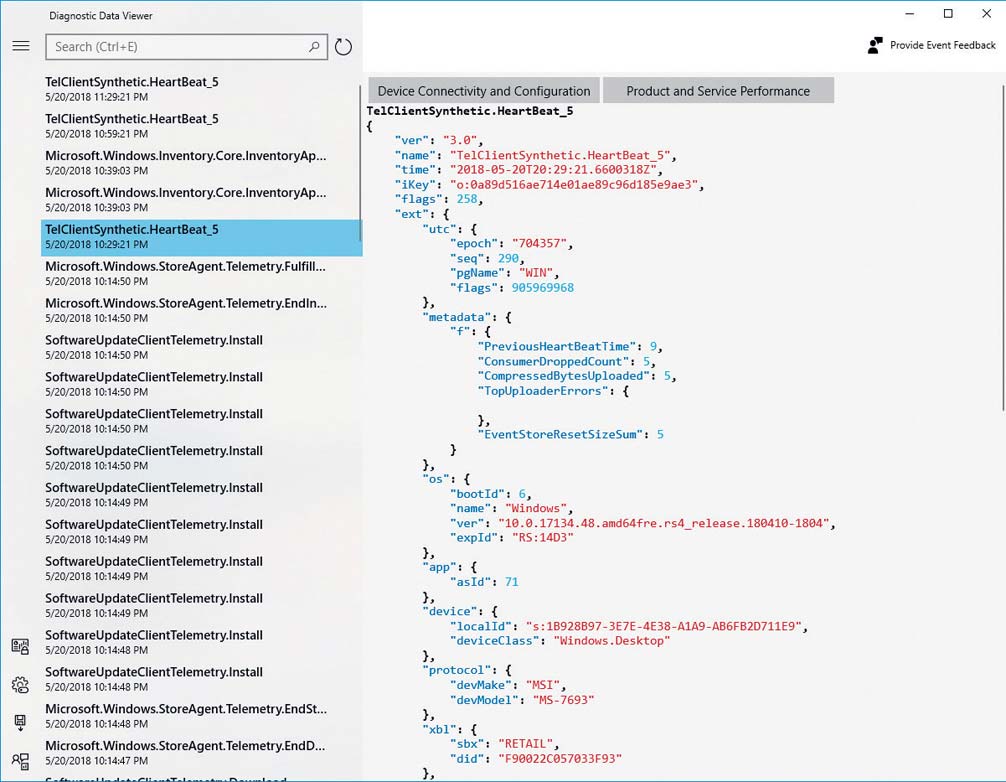Click the "CompressedBytesUploaded" key
This screenshot has height=782, width=1006.
(567, 376)
